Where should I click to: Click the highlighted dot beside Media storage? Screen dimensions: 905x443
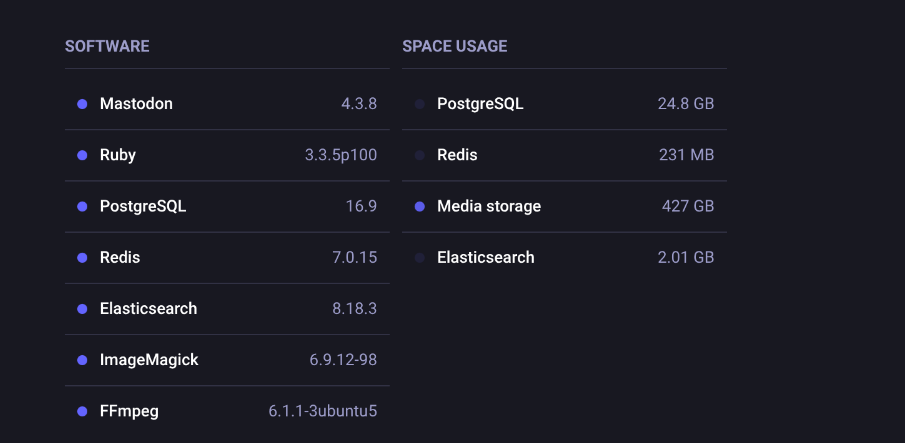(420, 207)
